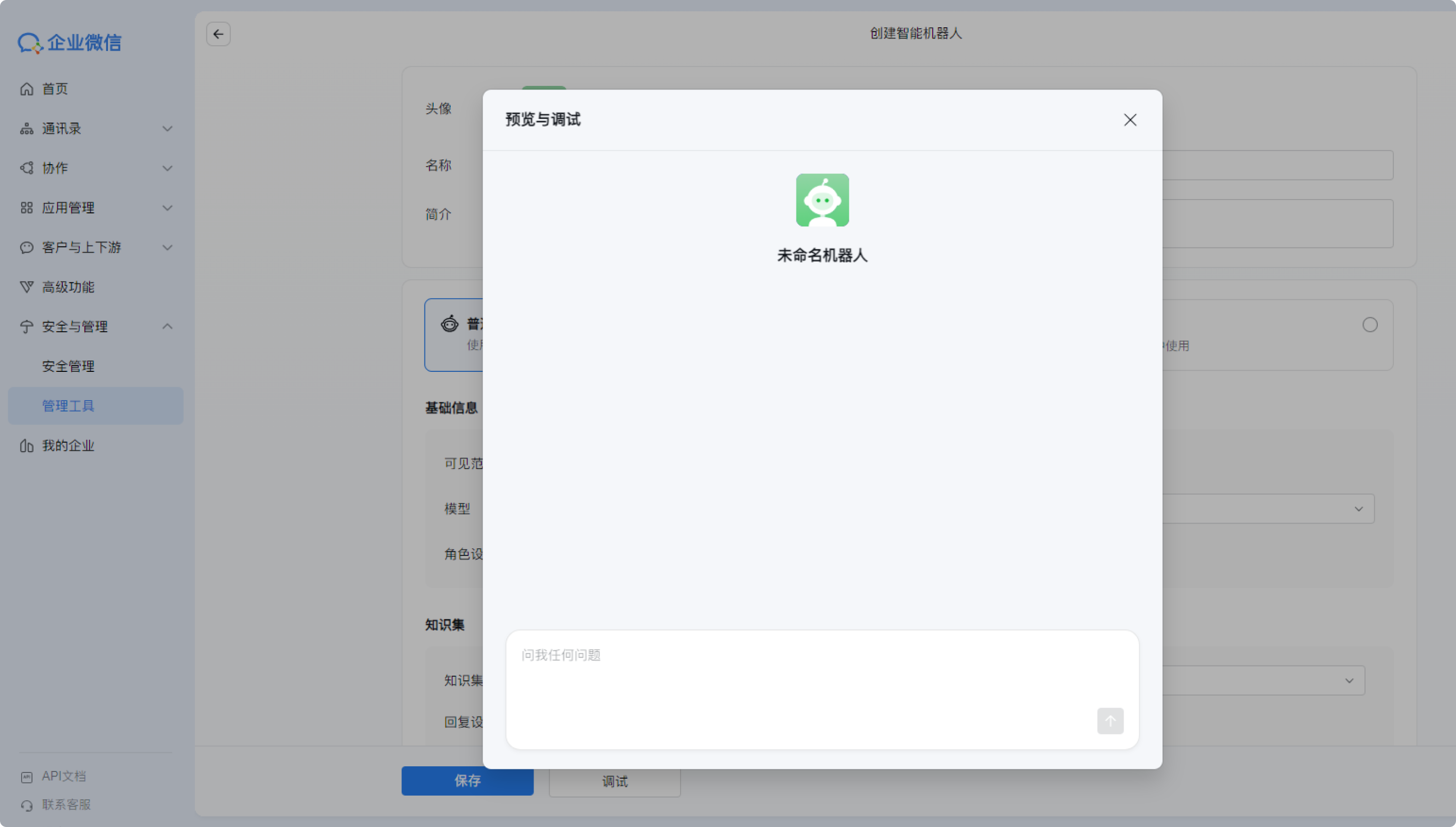This screenshot has height=827, width=1456.
Task: Select the unselected radio button on right card
Action: coord(1370,325)
